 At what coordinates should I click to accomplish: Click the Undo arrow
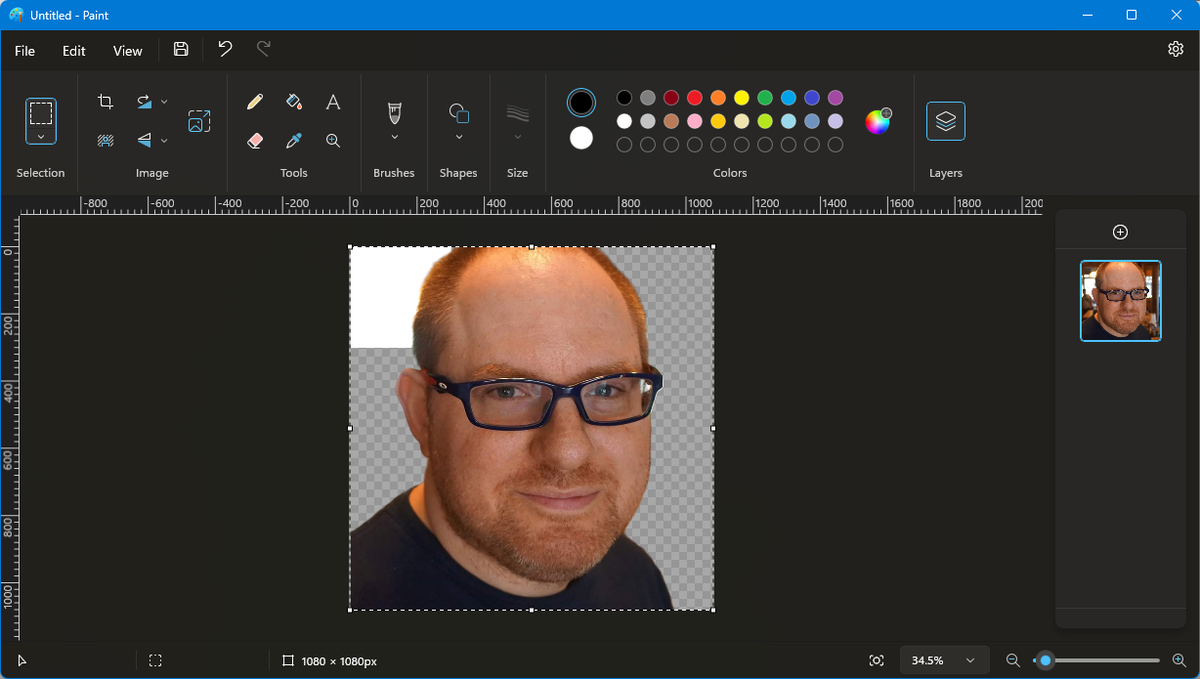click(225, 48)
